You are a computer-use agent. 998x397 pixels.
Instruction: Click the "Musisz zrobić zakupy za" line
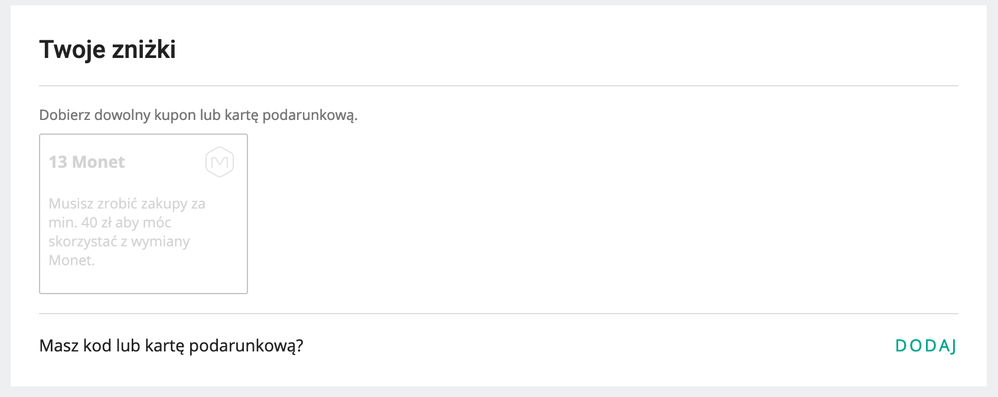click(127, 205)
